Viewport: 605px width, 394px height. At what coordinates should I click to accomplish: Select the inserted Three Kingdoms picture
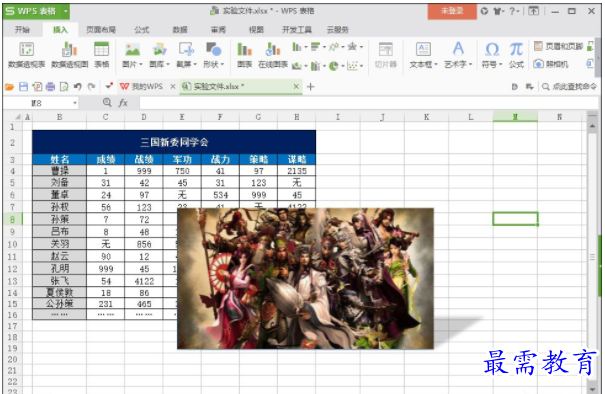coord(305,278)
